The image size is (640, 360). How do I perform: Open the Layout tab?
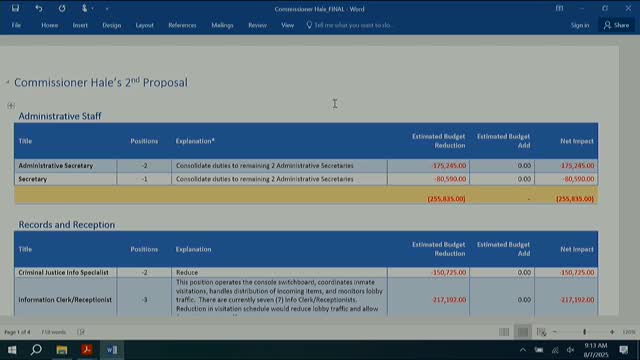click(144, 25)
